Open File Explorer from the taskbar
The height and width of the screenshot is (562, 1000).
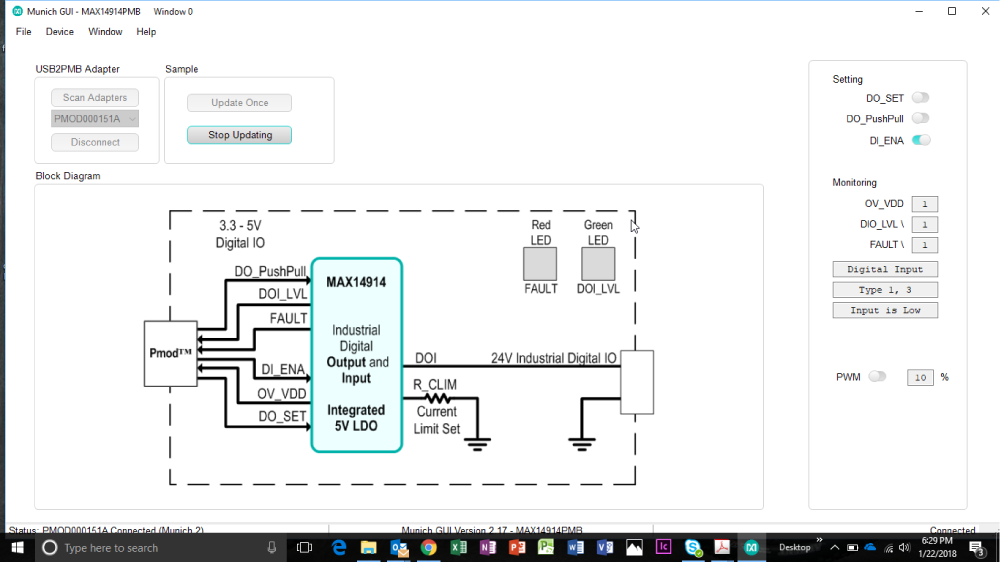[369, 548]
